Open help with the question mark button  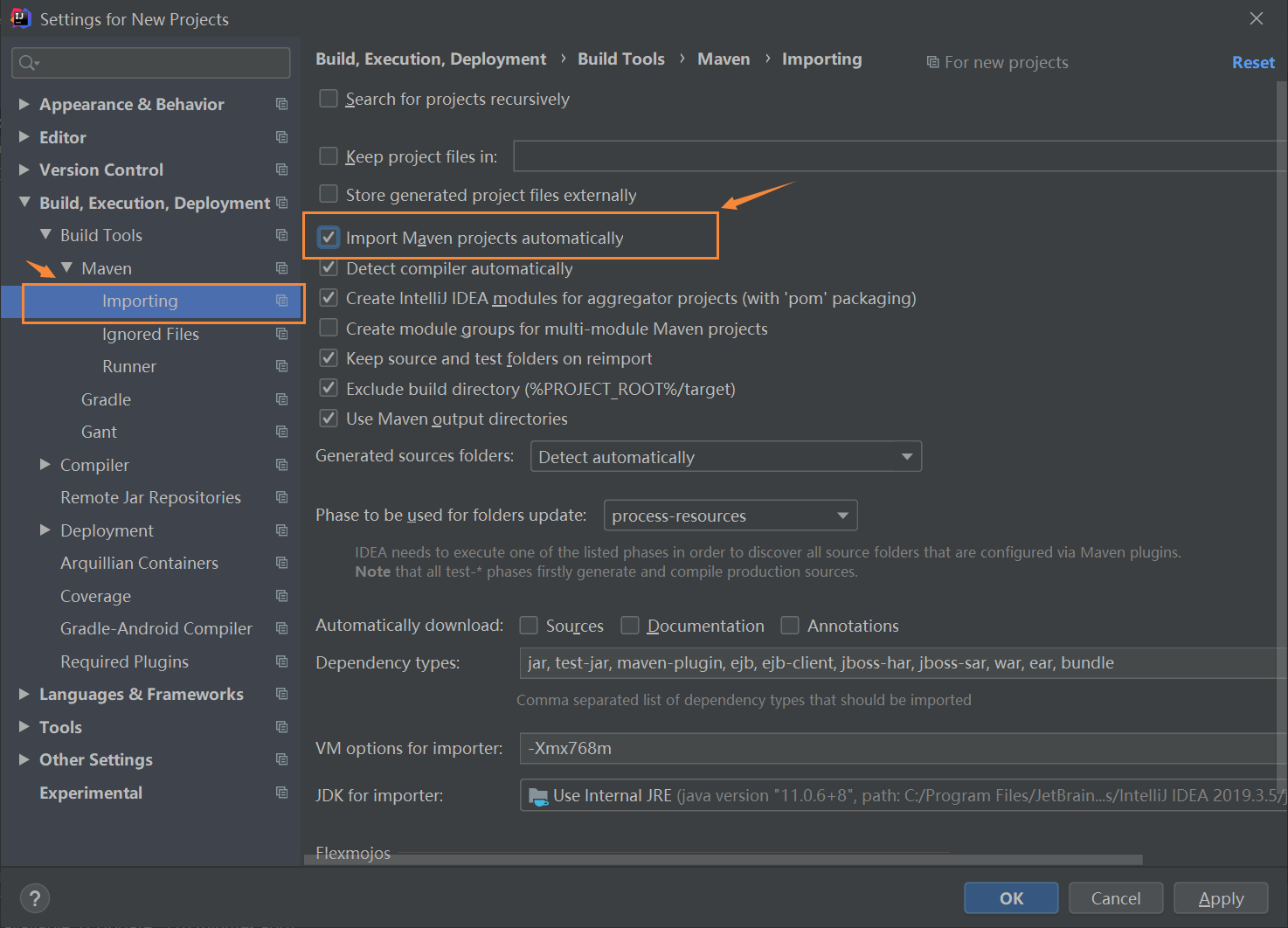(34, 898)
